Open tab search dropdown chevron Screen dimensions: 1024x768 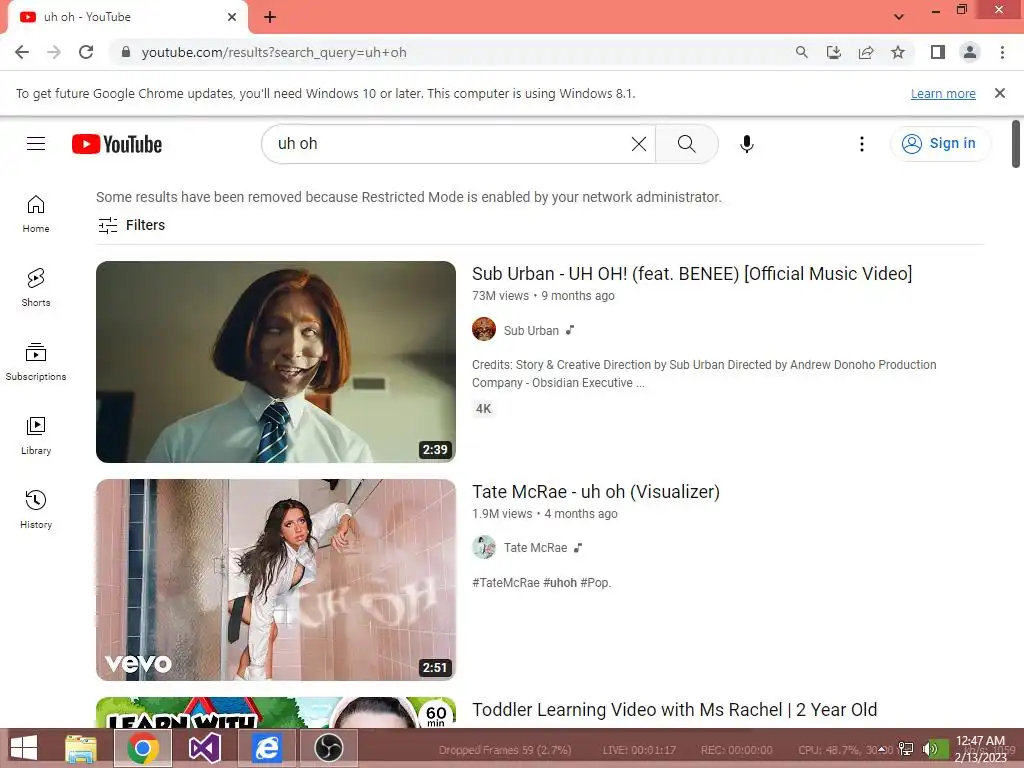point(899,17)
